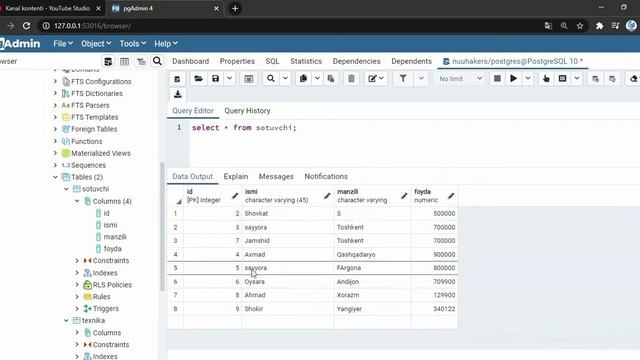Save the query with the floppy icon
Screen dimensions: 640x360
216,78
